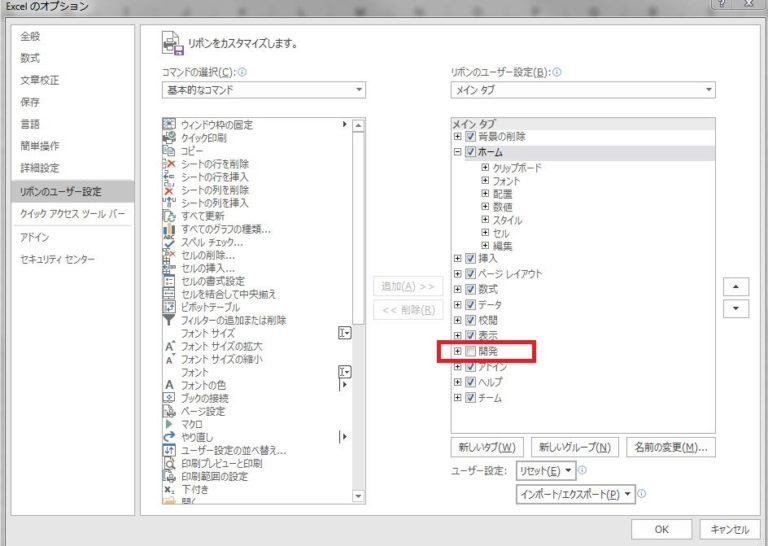Click the OK button
Viewport: 768px width, 546px height.
tap(661, 529)
